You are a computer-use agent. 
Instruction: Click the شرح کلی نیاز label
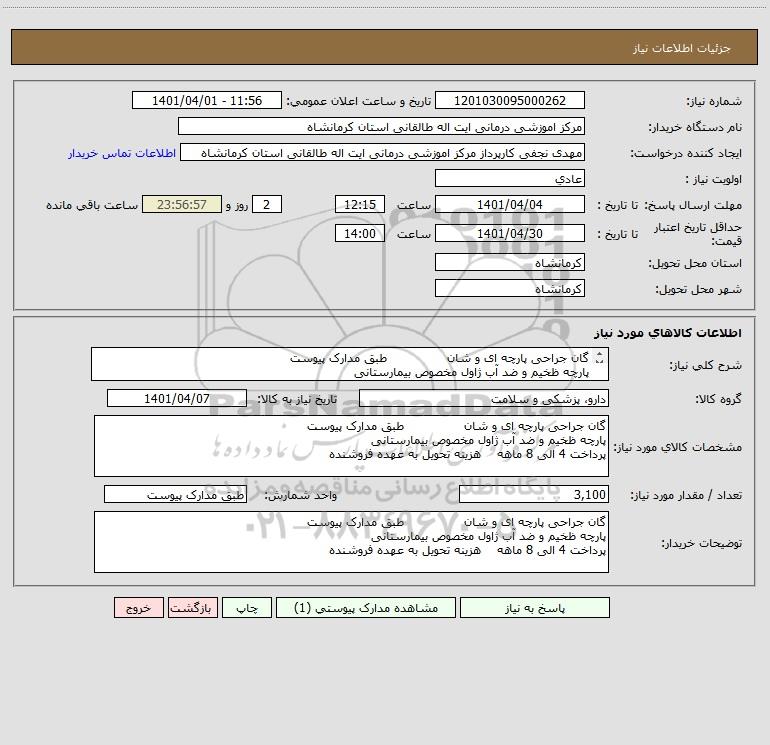(x=706, y=365)
